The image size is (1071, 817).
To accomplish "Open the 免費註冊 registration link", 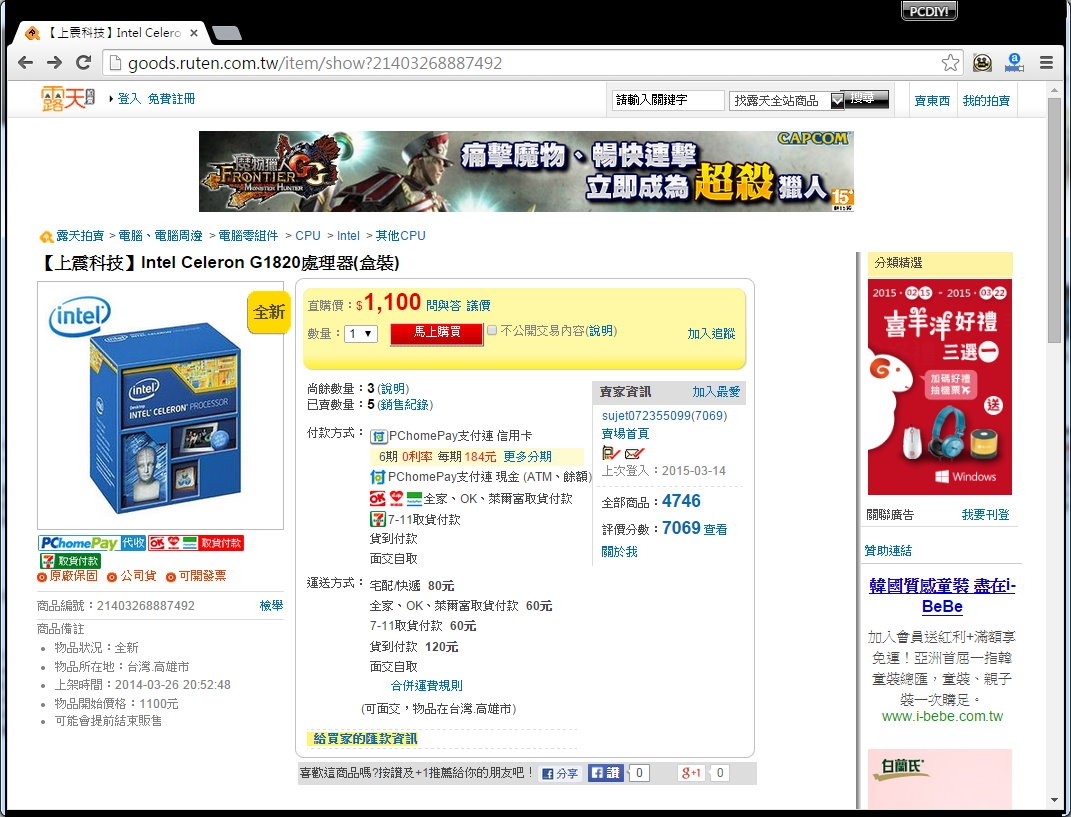I will [171, 99].
